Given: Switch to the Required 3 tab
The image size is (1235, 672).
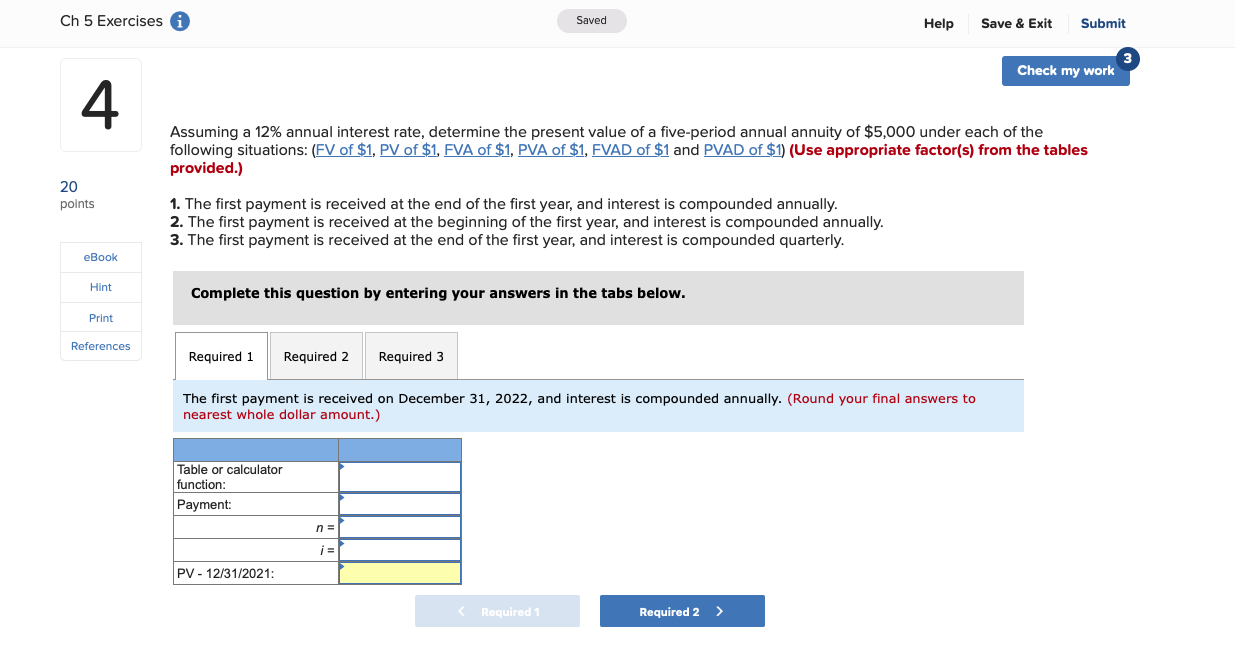Looking at the screenshot, I should pyautogui.click(x=410, y=356).
